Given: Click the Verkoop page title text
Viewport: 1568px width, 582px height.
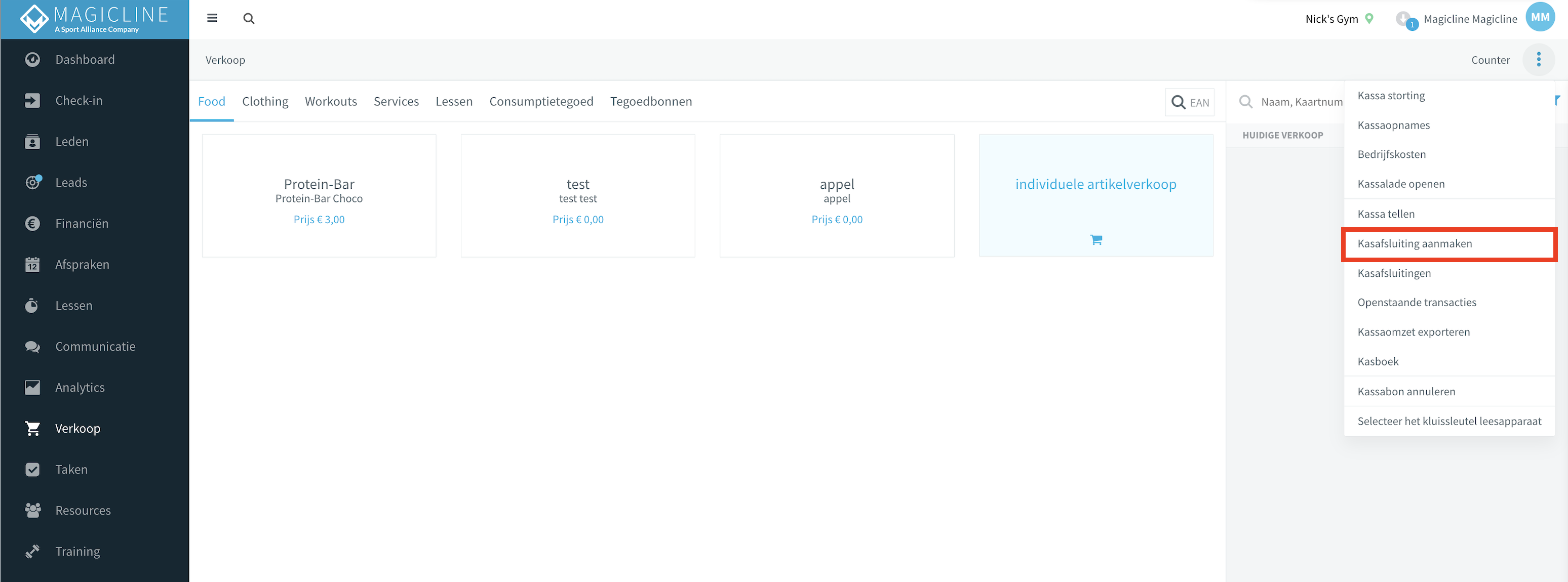Looking at the screenshot, I should pos(225,60).
